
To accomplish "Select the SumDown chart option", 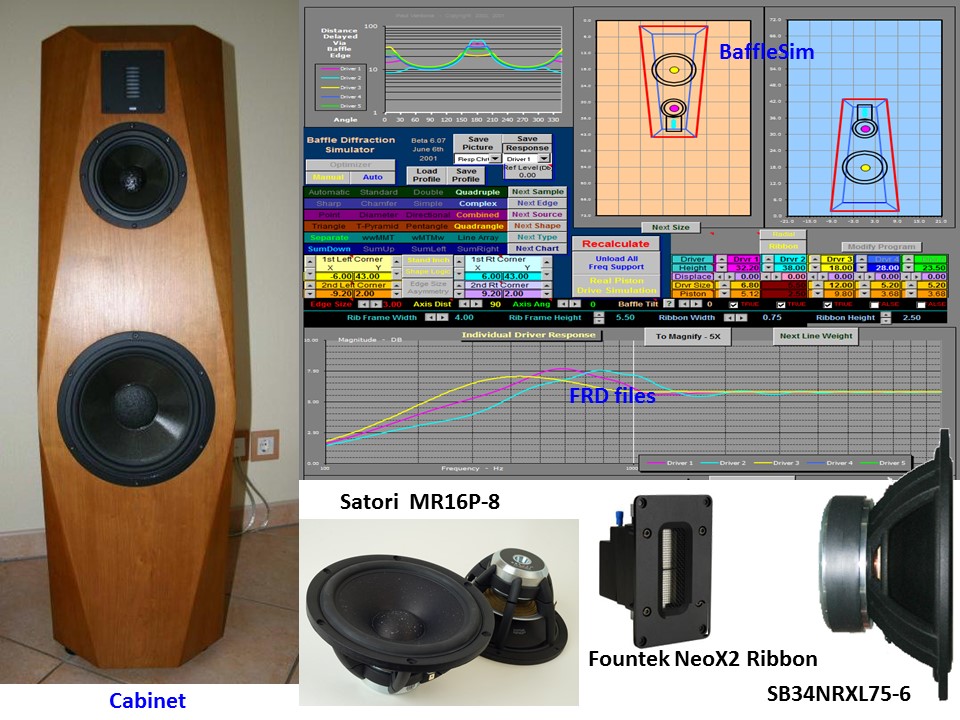I will click(x=329, y=249).
